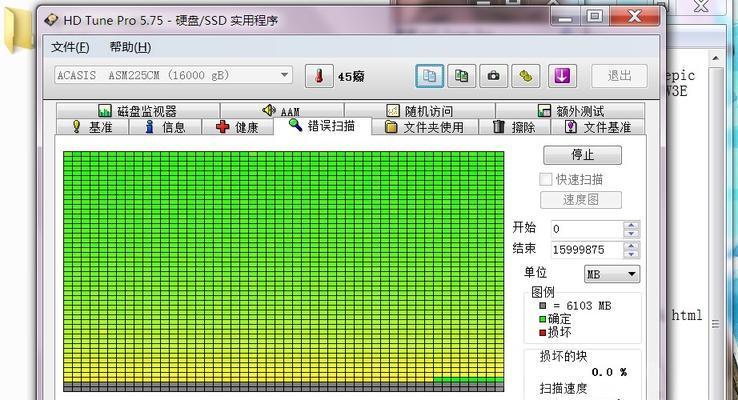Switch to the 基准 tab
The width and height of the screenshot is (738, 400).
click(92, 127)
